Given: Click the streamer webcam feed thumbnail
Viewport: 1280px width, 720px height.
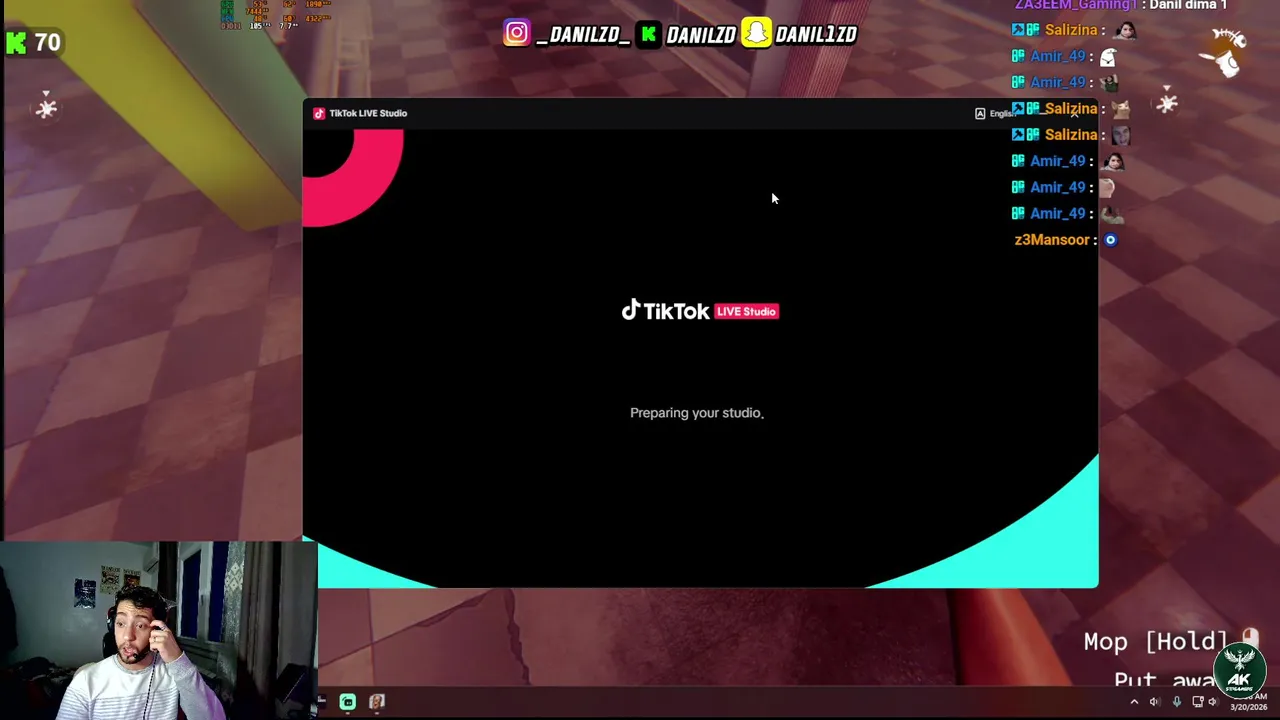Looking at the screenshot, I should (x=158, y=630).
